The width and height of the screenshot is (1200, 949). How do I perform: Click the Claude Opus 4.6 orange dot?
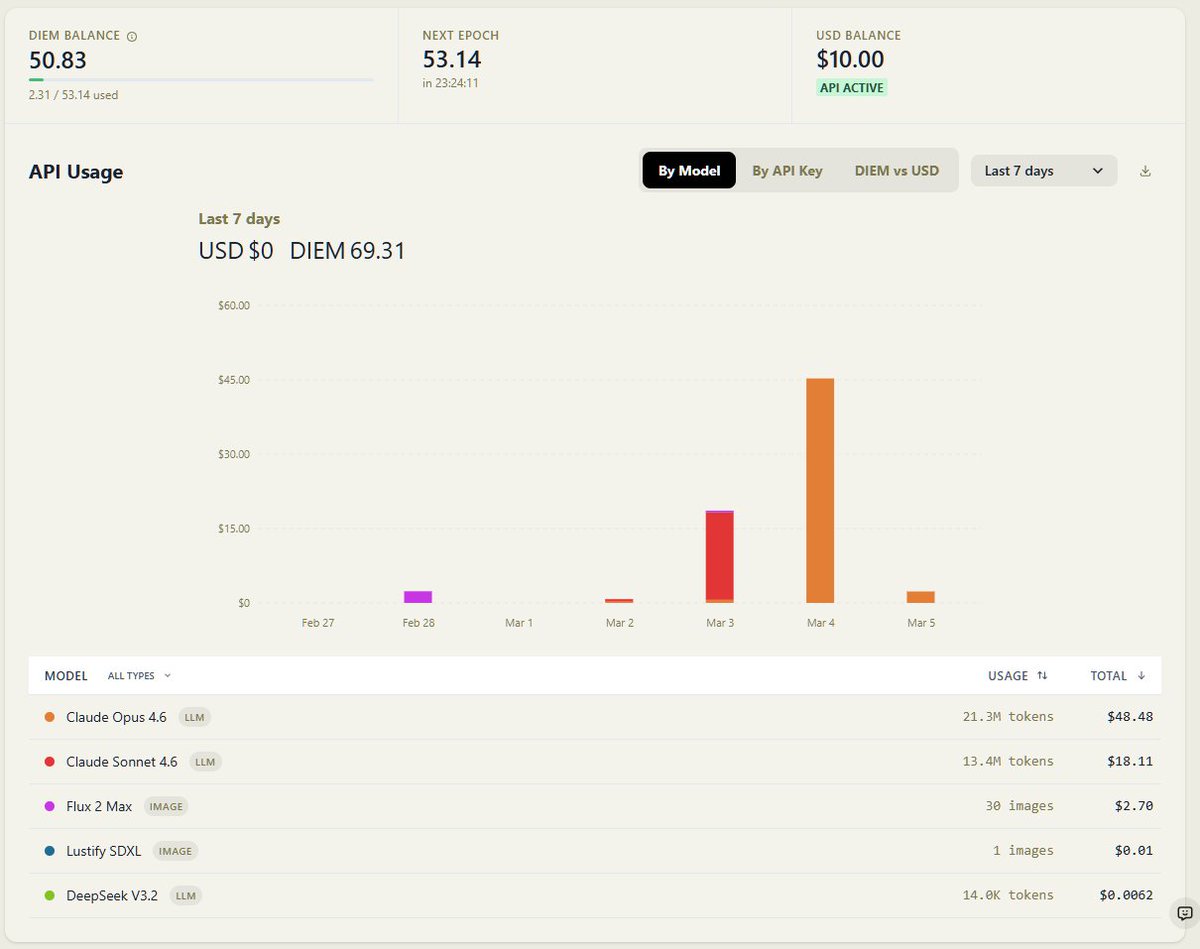[50, 717]
